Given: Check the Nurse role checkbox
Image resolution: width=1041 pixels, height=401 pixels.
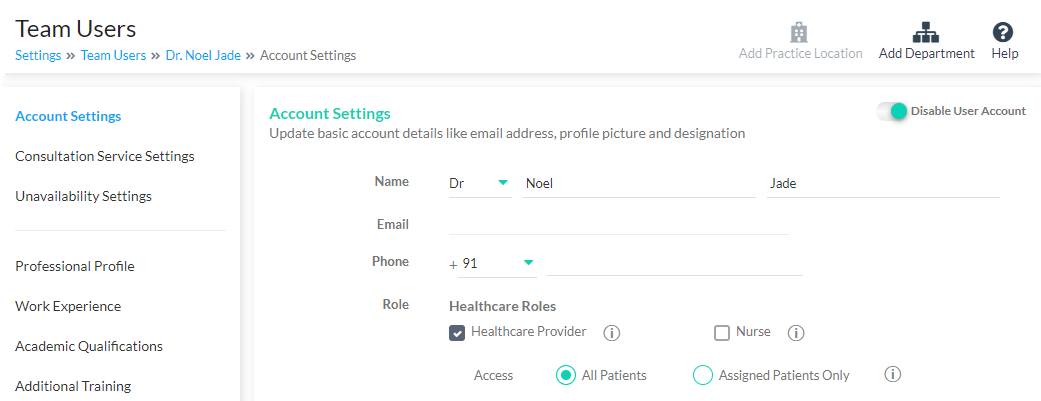Looking at the screenshot, I should coord(722,333).
